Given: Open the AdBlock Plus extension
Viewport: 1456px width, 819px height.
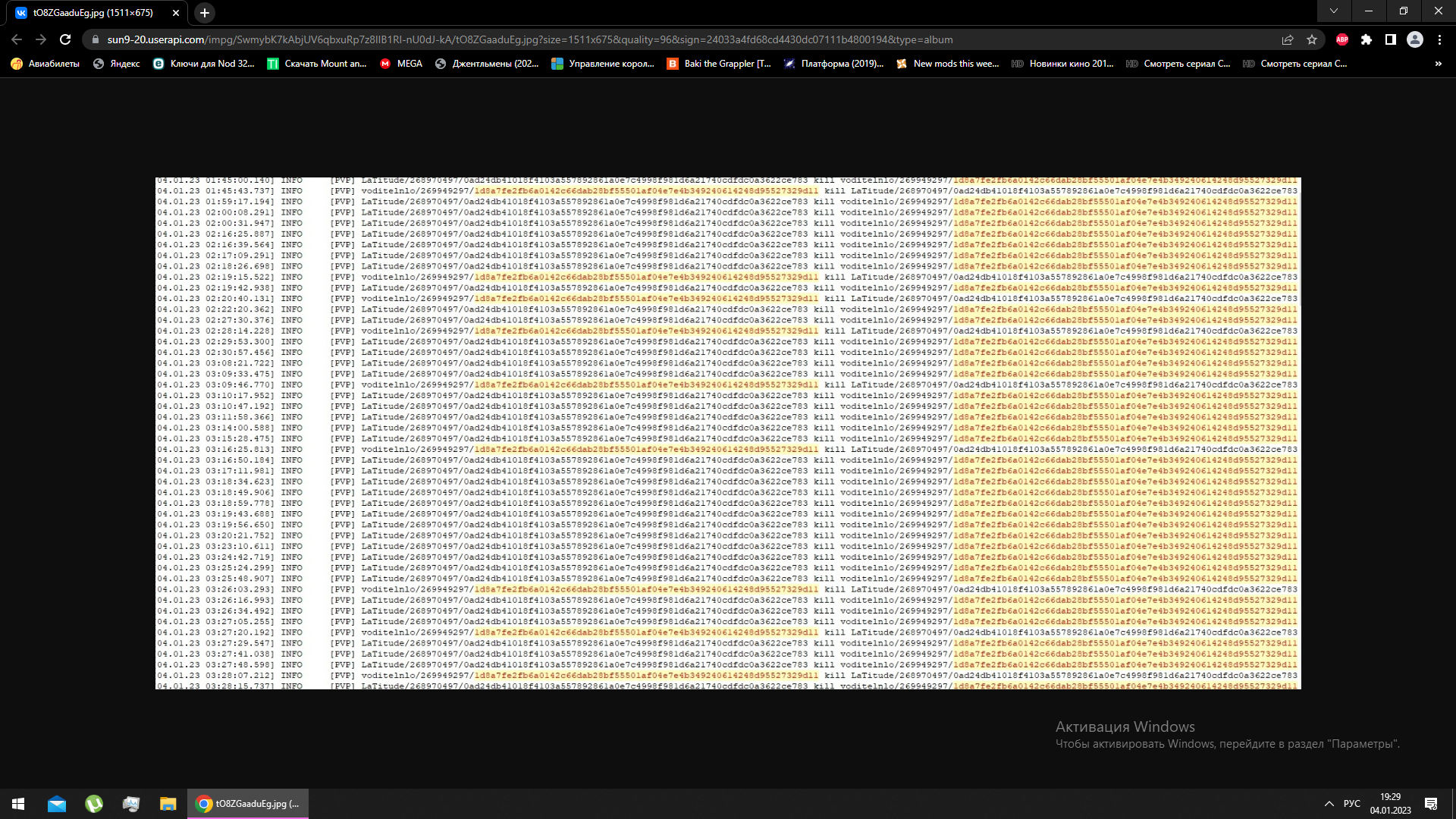Looking at the screenshot, I should point(1342,39).
